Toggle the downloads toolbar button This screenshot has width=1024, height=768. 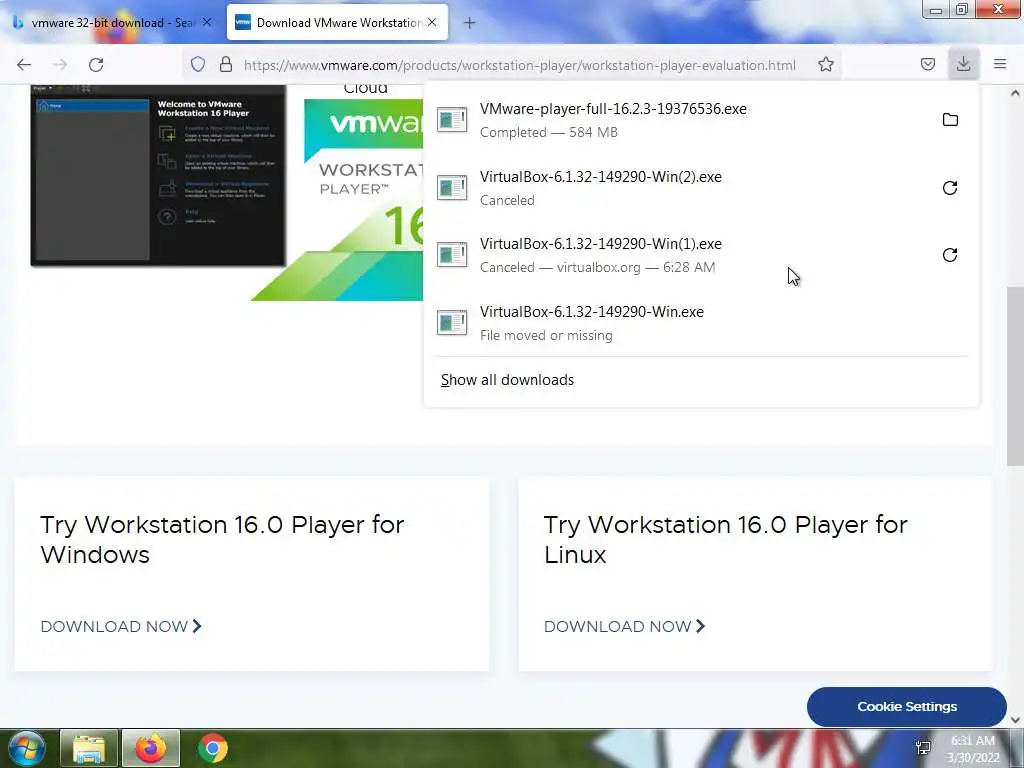click(963, 64)
